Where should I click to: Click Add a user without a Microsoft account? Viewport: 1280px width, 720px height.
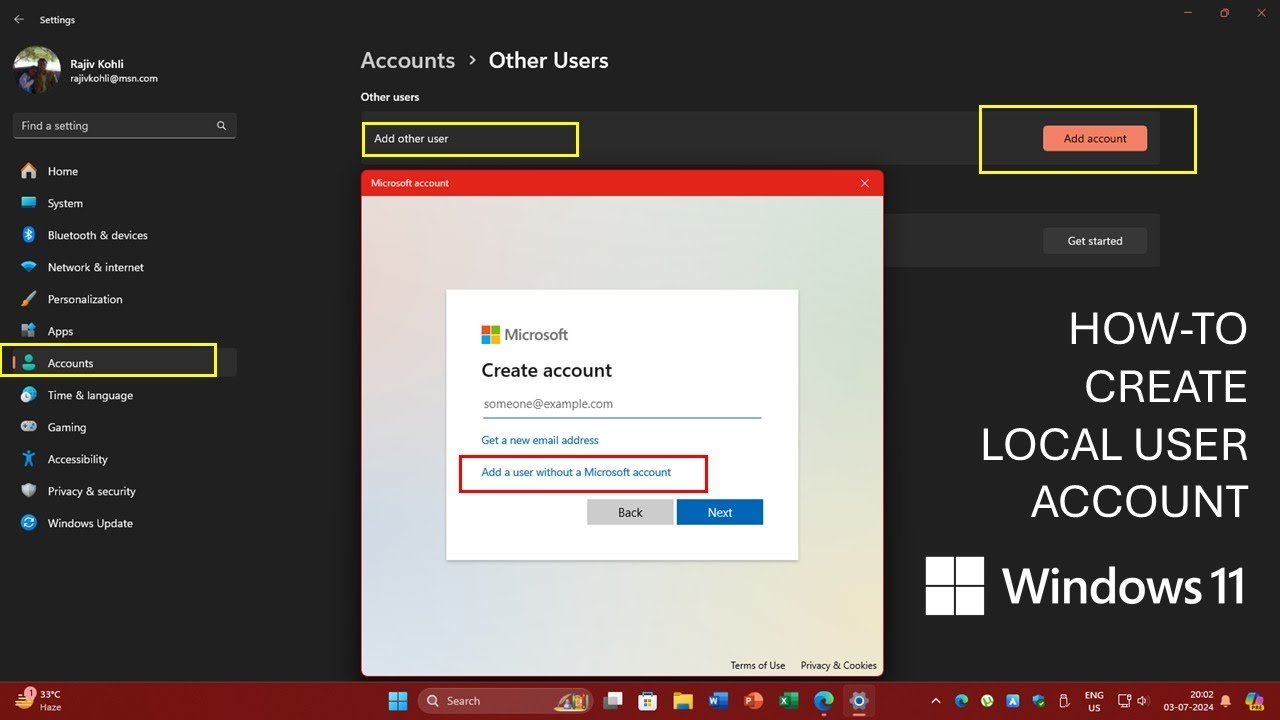[576, 472]
